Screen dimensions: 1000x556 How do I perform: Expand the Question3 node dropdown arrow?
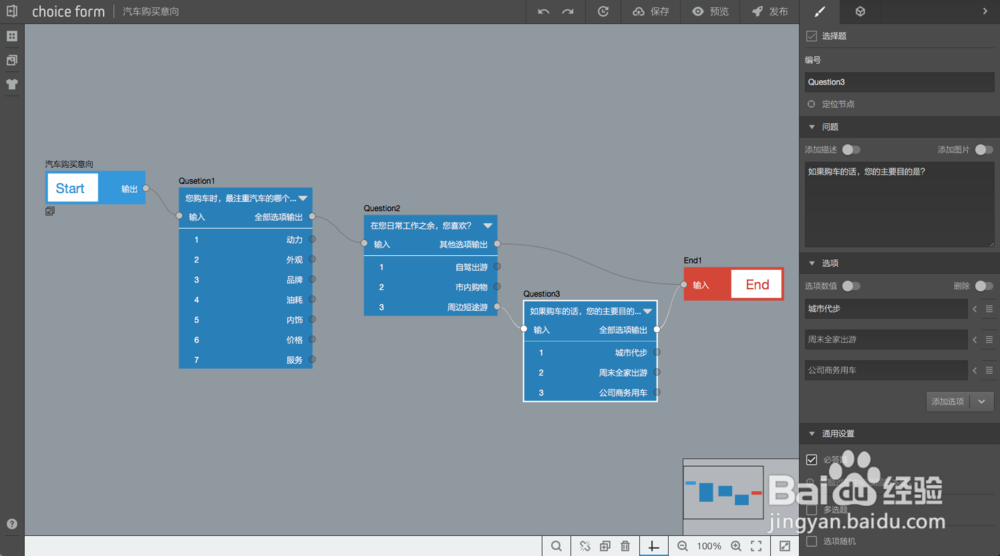tap(647, 311)
